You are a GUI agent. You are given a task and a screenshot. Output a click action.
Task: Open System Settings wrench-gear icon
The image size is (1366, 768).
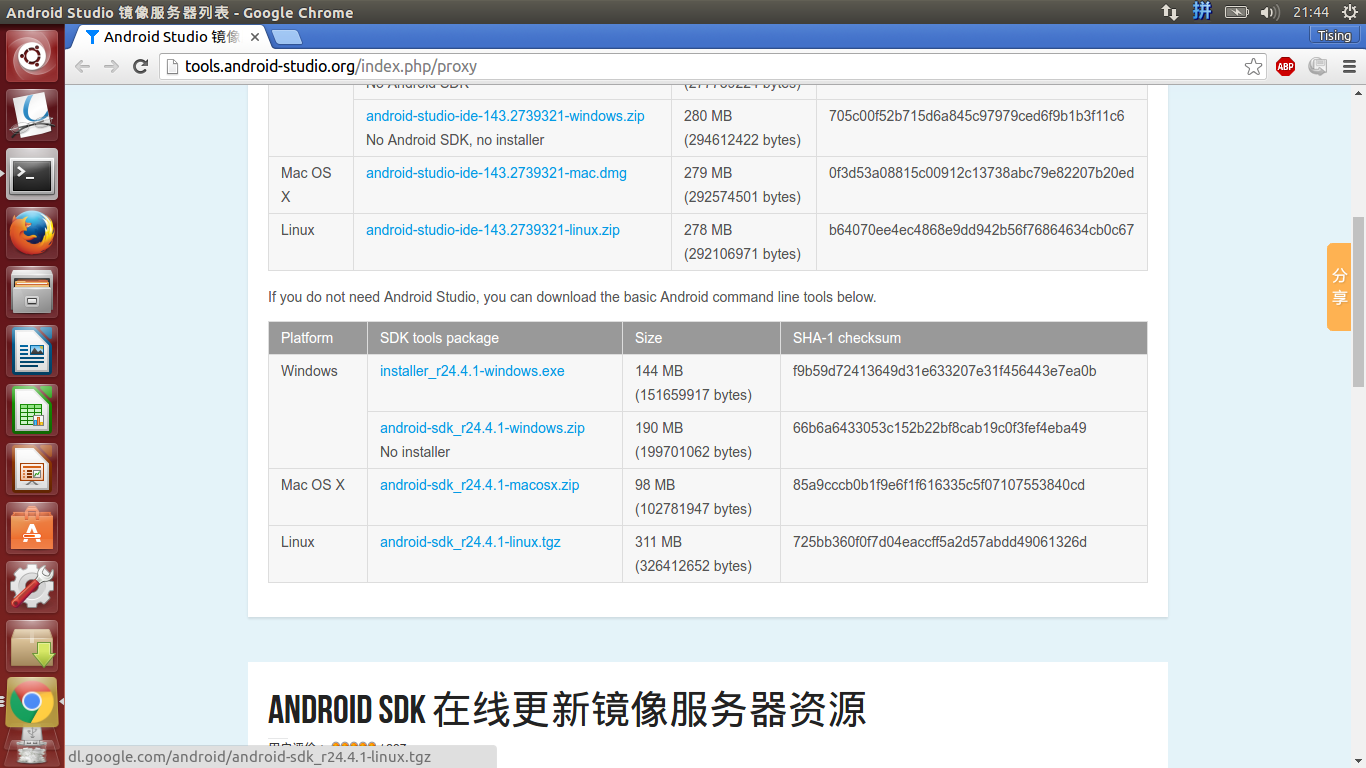coord(33,587)
